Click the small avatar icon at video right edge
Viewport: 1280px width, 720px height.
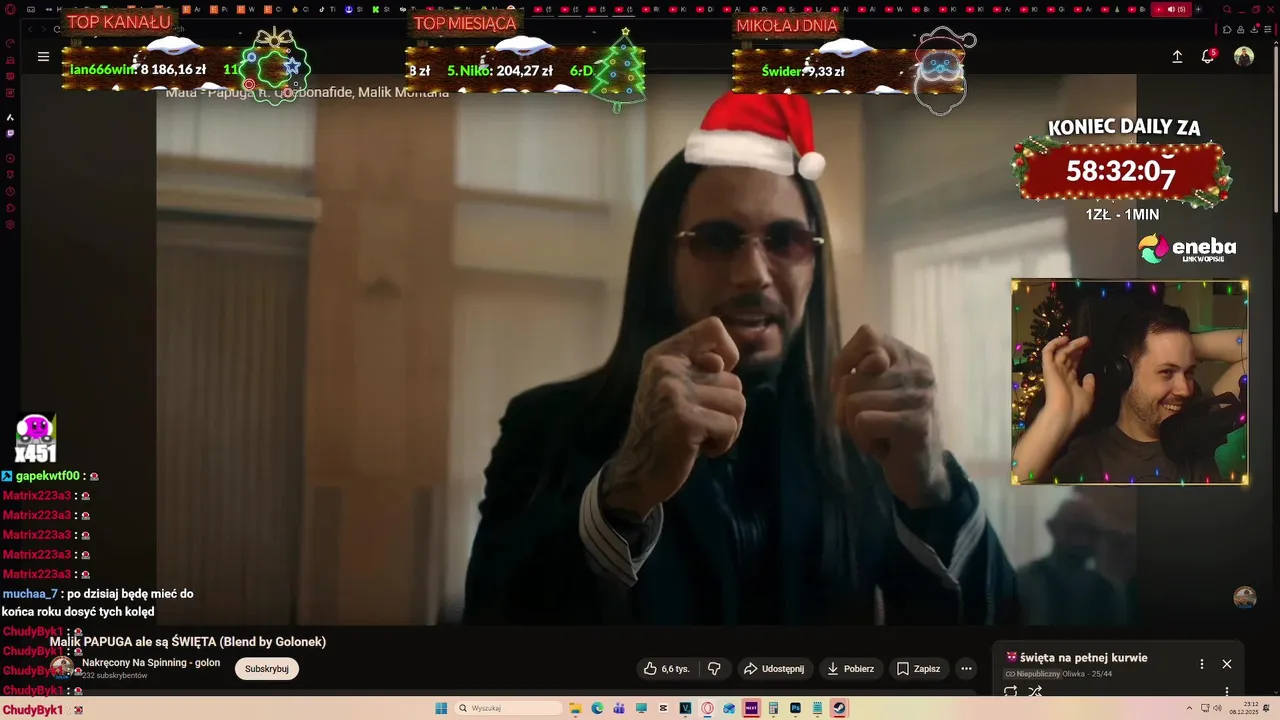click(1245, 597)
